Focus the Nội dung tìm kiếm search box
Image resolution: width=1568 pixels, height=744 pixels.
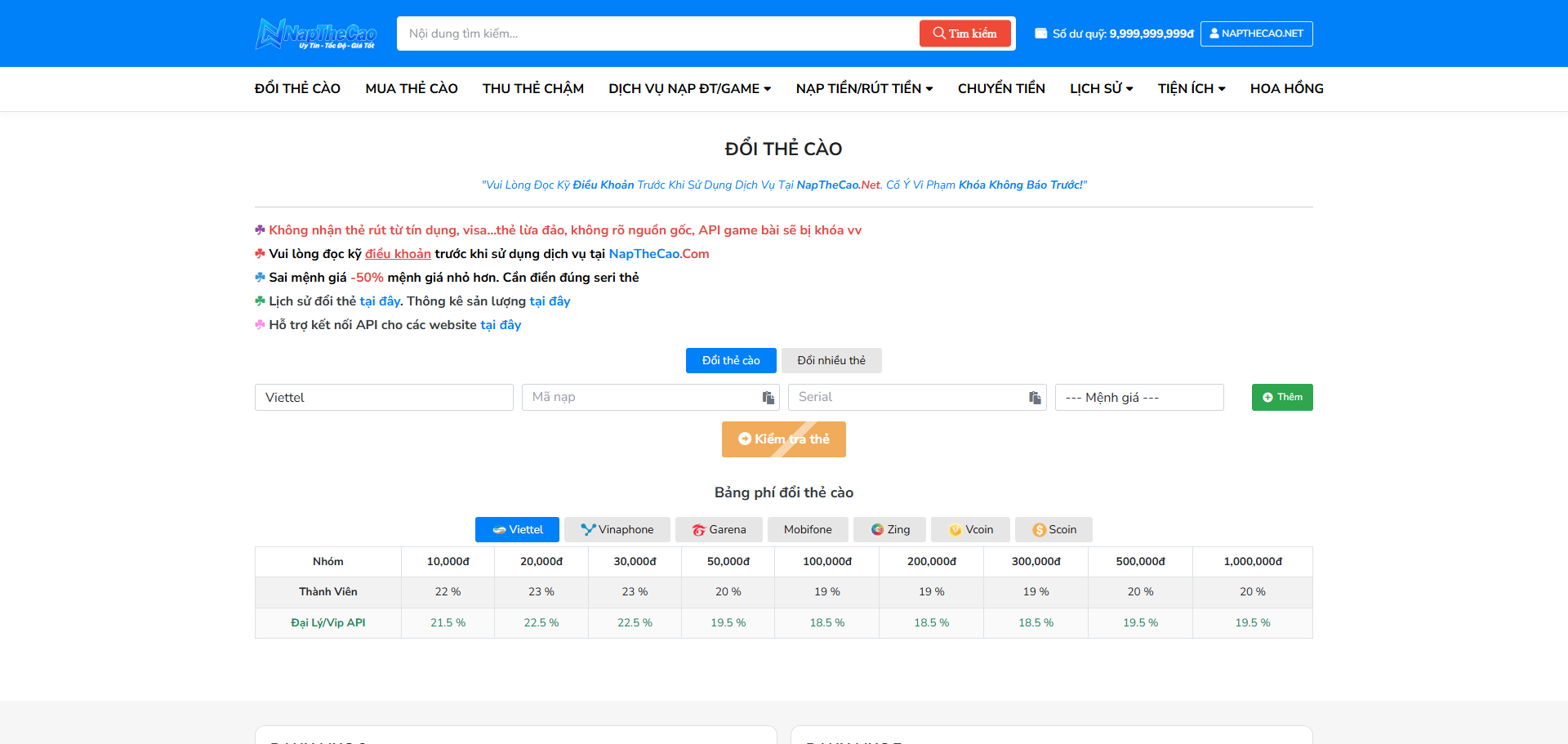point(658,33)
